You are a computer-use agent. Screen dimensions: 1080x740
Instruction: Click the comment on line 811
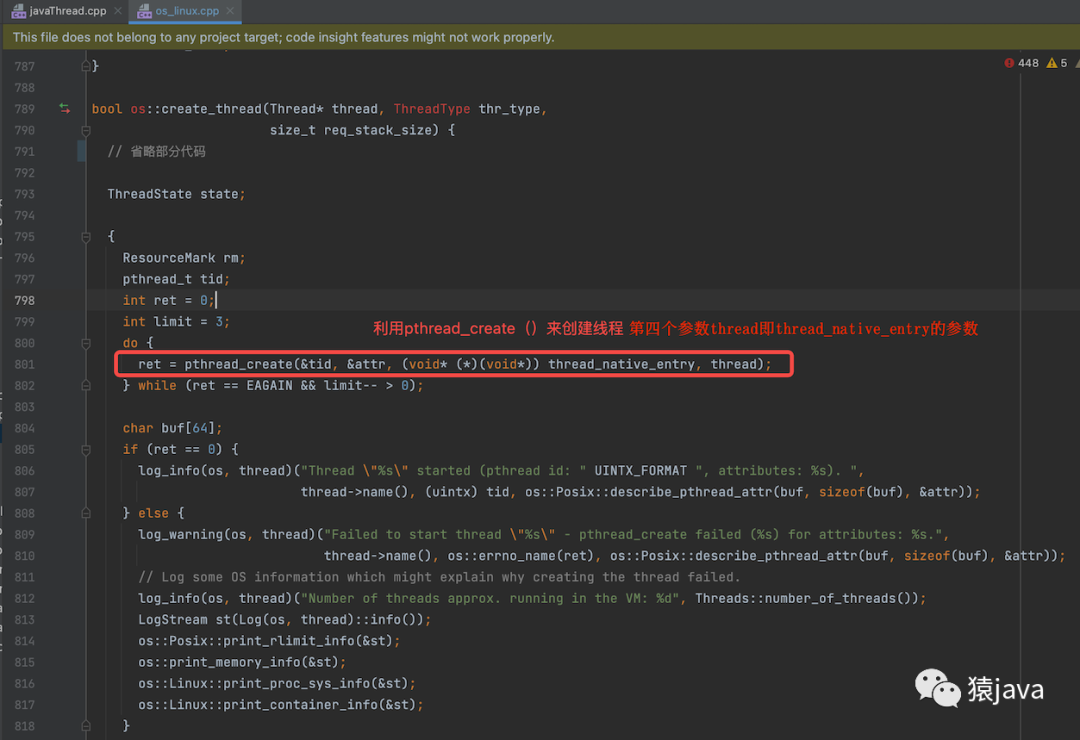pos(439,577)
